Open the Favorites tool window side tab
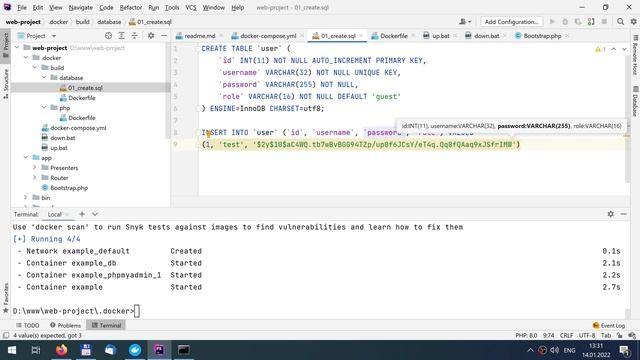640x360 pixels. pyautogui.click(x=5, y=298)
